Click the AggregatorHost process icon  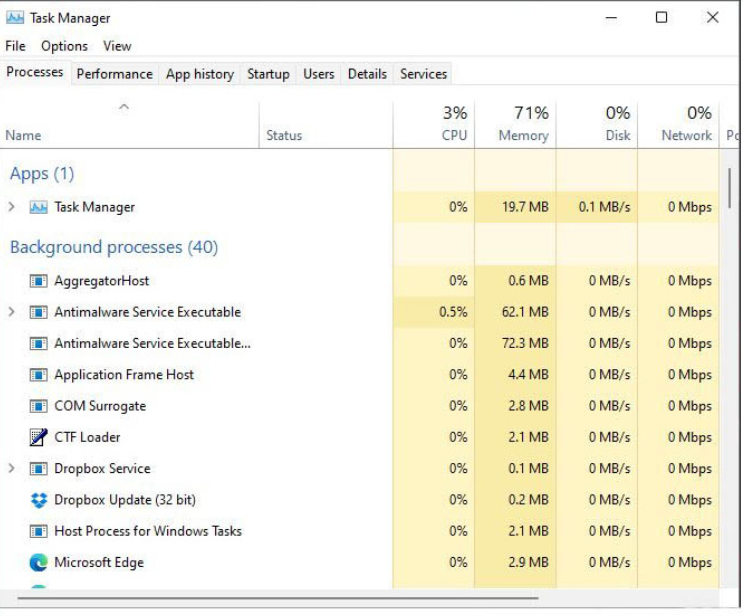(x=39, y=281)
